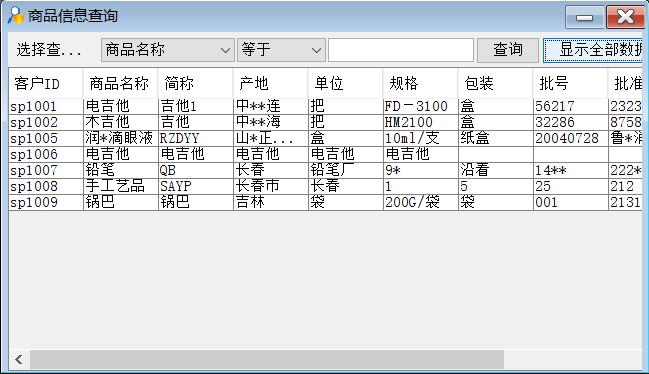Click the 单位 column header
The width and height of the screenshot is (649, 374).
346,84
